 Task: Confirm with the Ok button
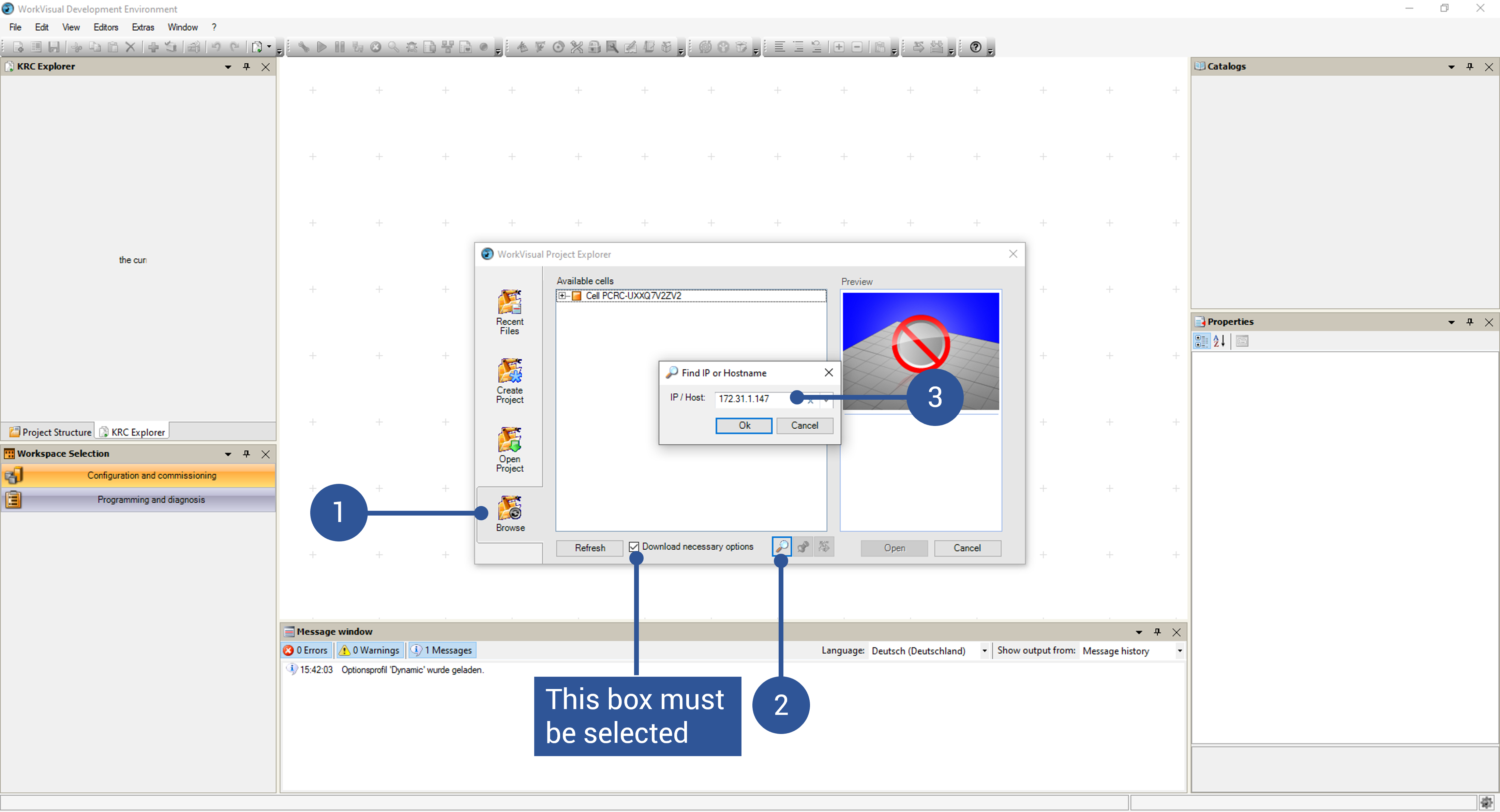744,426
